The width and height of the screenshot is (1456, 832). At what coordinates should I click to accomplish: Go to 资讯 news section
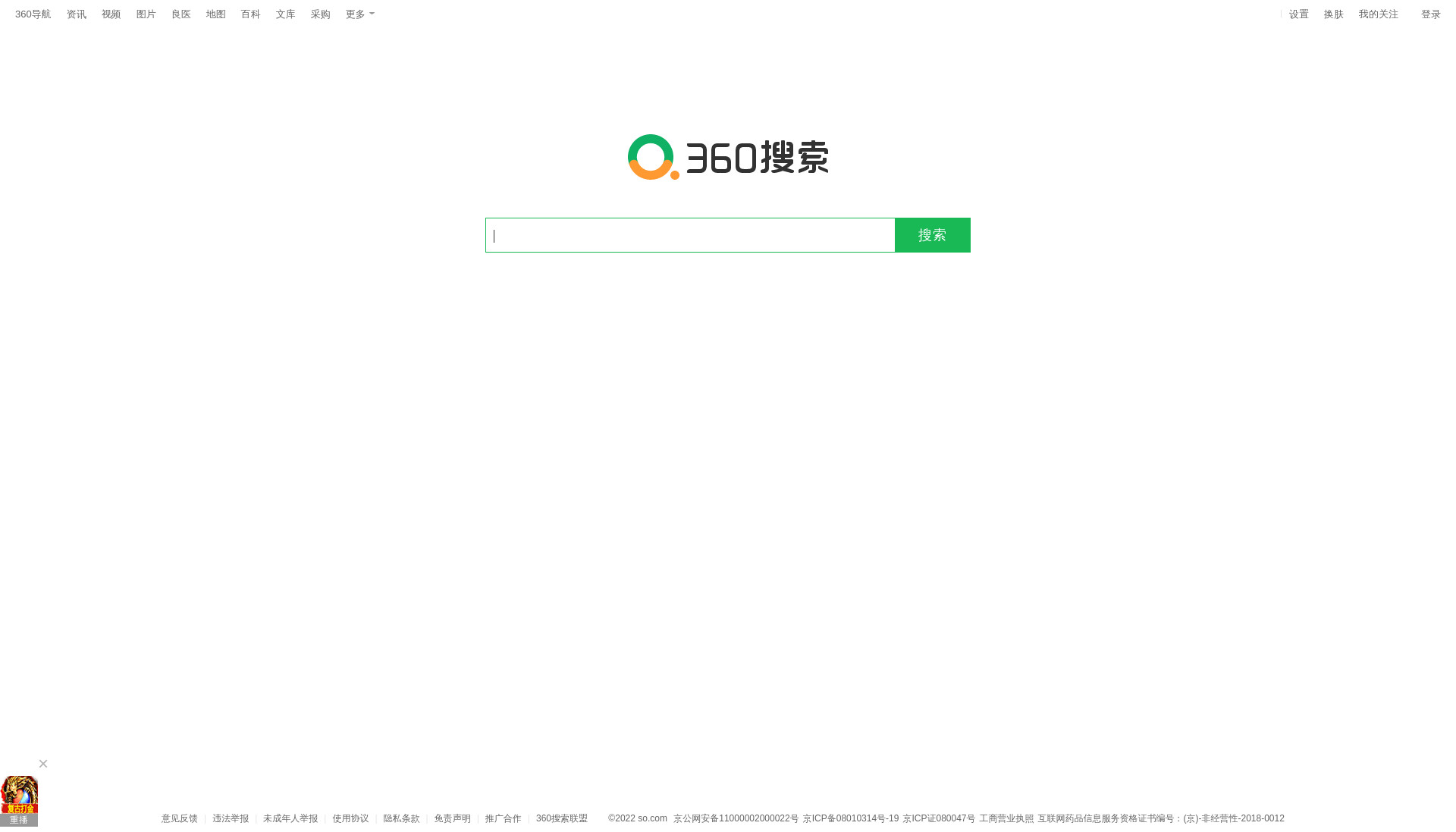coord(77,14)
